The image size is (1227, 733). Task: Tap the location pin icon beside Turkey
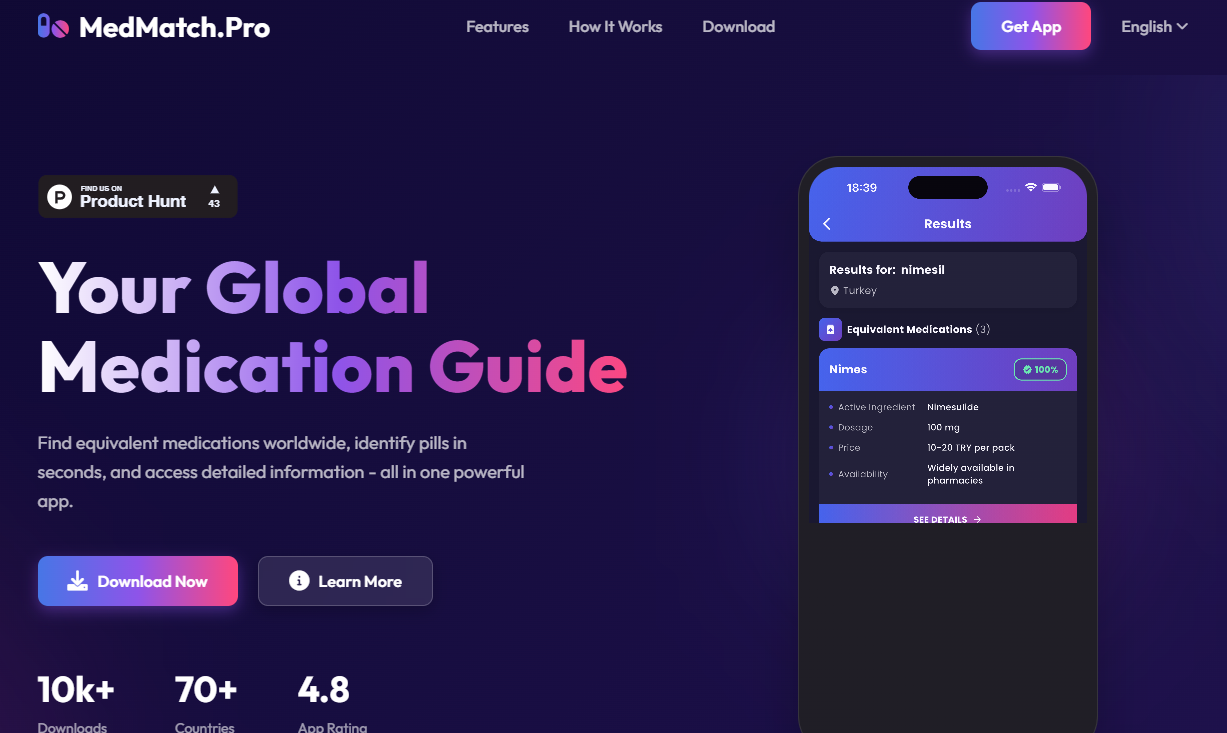tap(835, 291)
